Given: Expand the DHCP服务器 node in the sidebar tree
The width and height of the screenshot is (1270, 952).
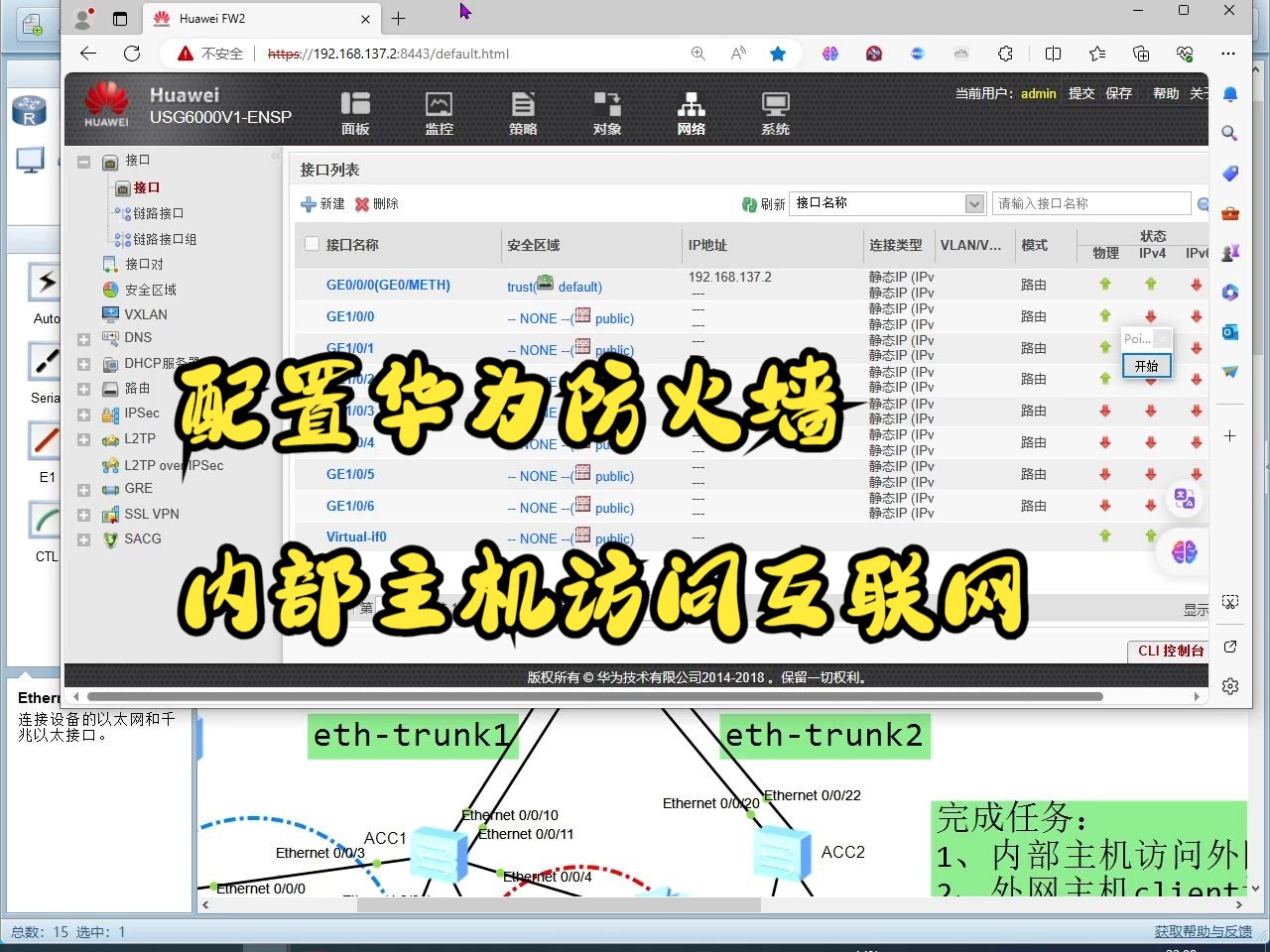Looking at the screenshot, I should click(83, 363).
